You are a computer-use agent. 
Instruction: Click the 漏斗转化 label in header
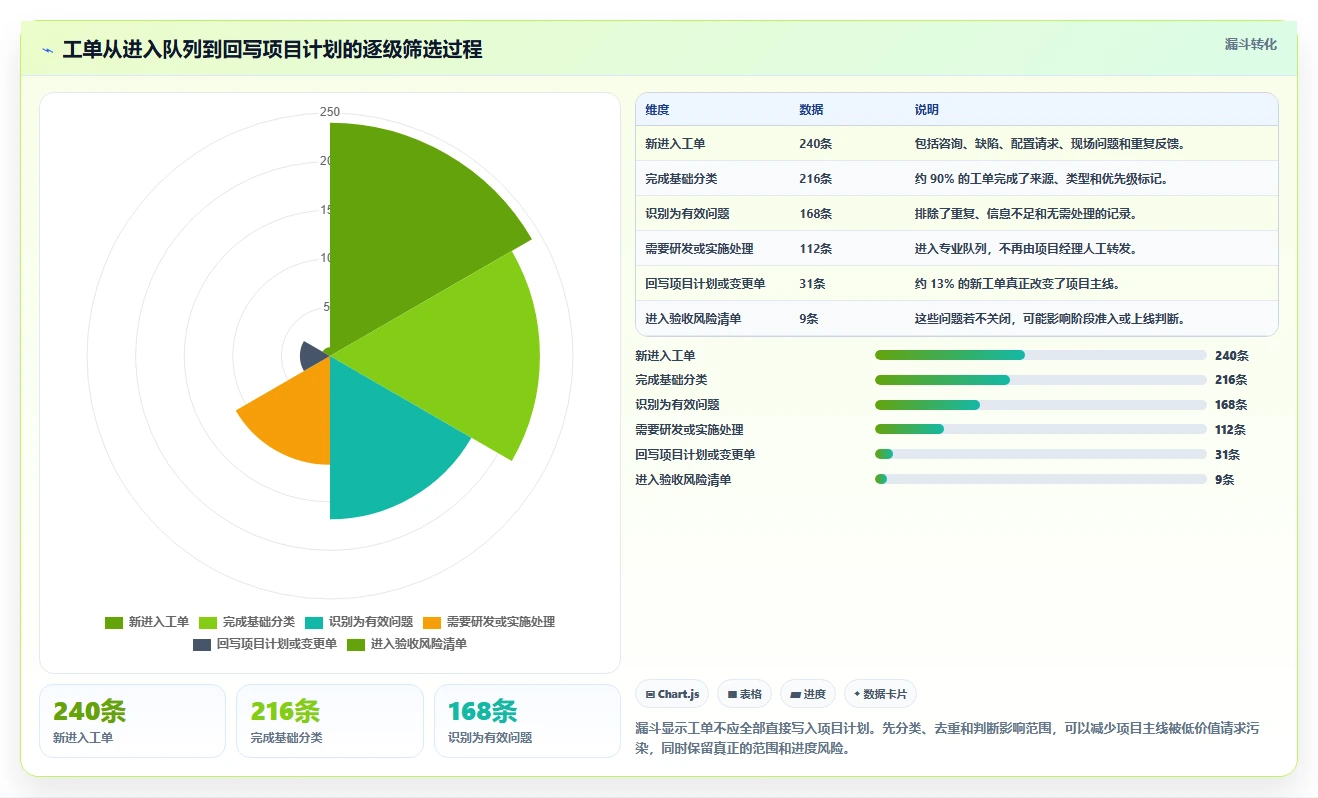(x=1251, y=44)
